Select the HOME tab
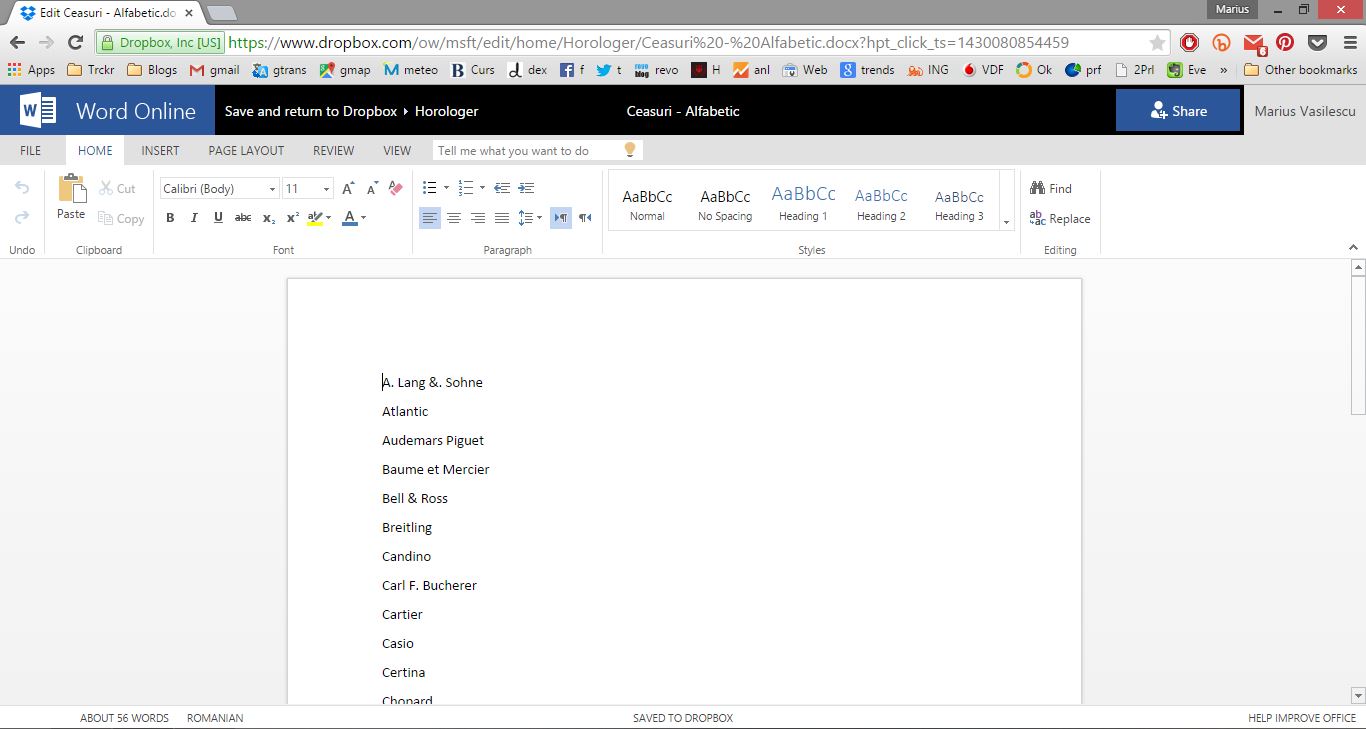 95,150
